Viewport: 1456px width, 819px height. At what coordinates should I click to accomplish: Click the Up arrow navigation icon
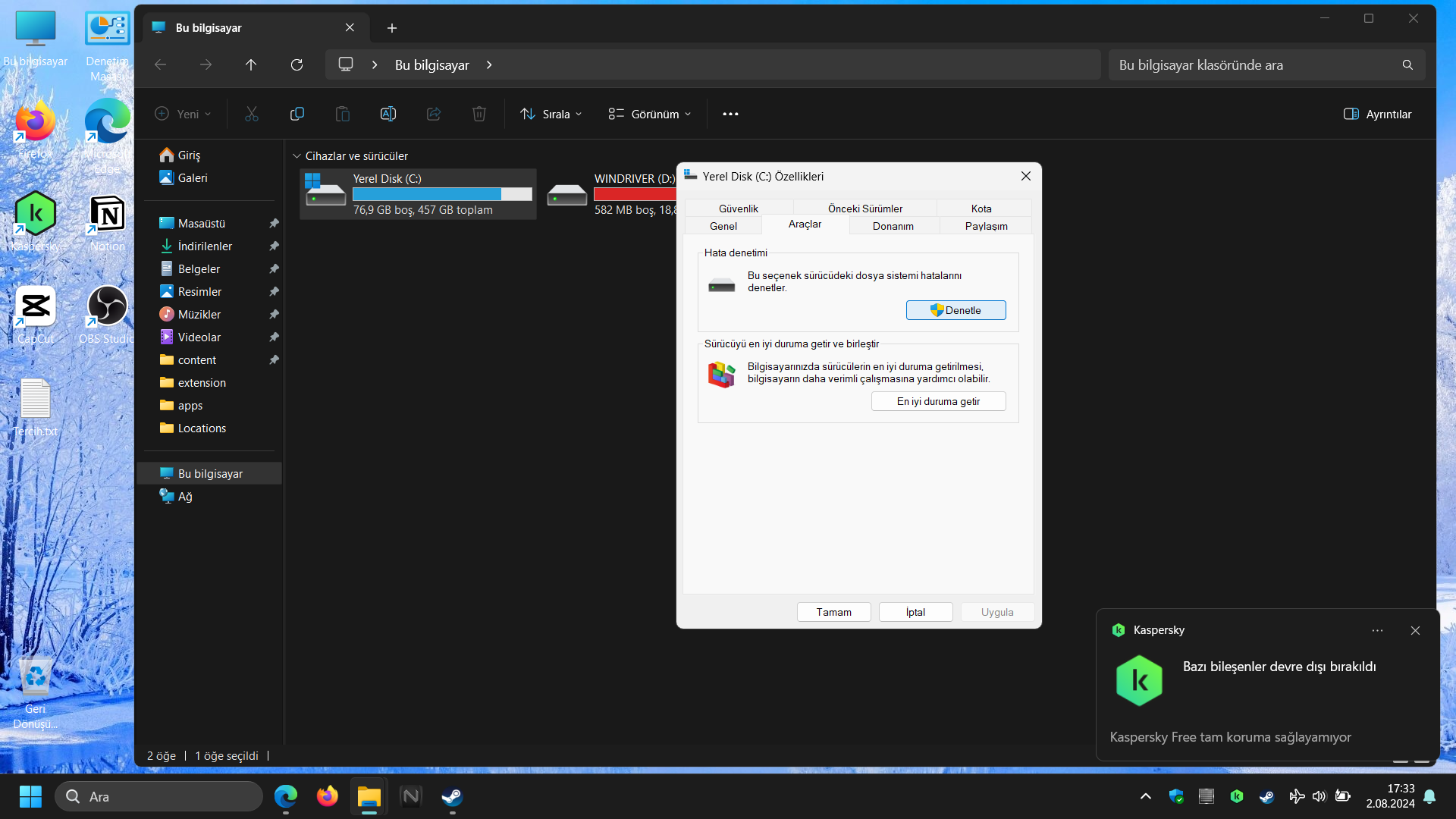coord(251,65)
